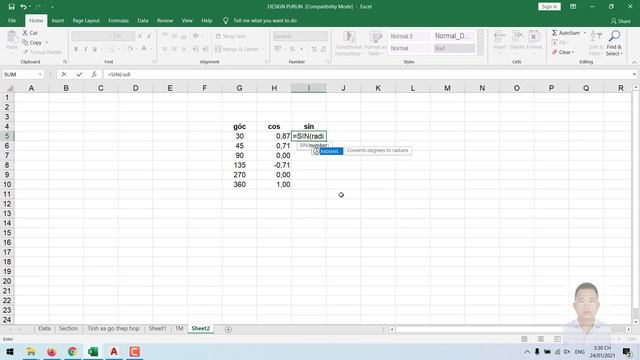Image resolution: width=640 pixels, height=360 pixels.
Task: Open the Sheet1 worksheet tab
Action: point(157,329)
